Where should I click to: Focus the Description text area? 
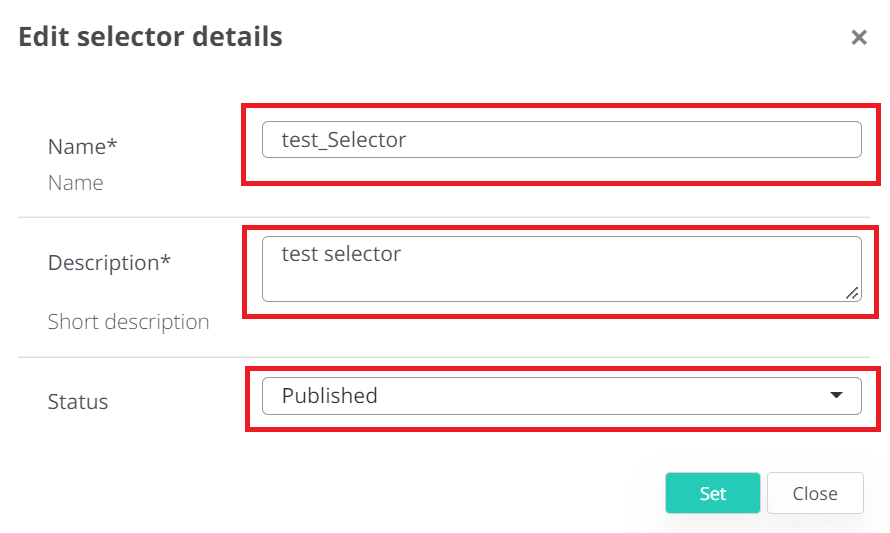561,269
